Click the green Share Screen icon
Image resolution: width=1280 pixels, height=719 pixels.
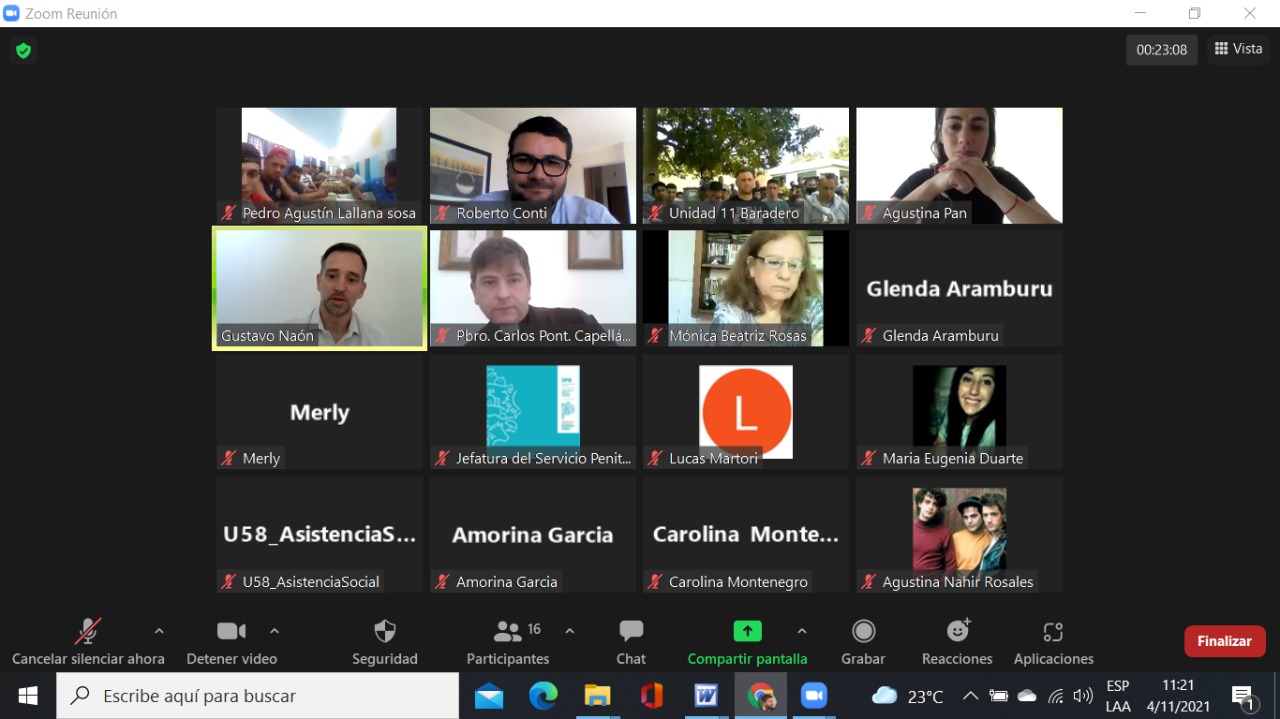[747, 631]
